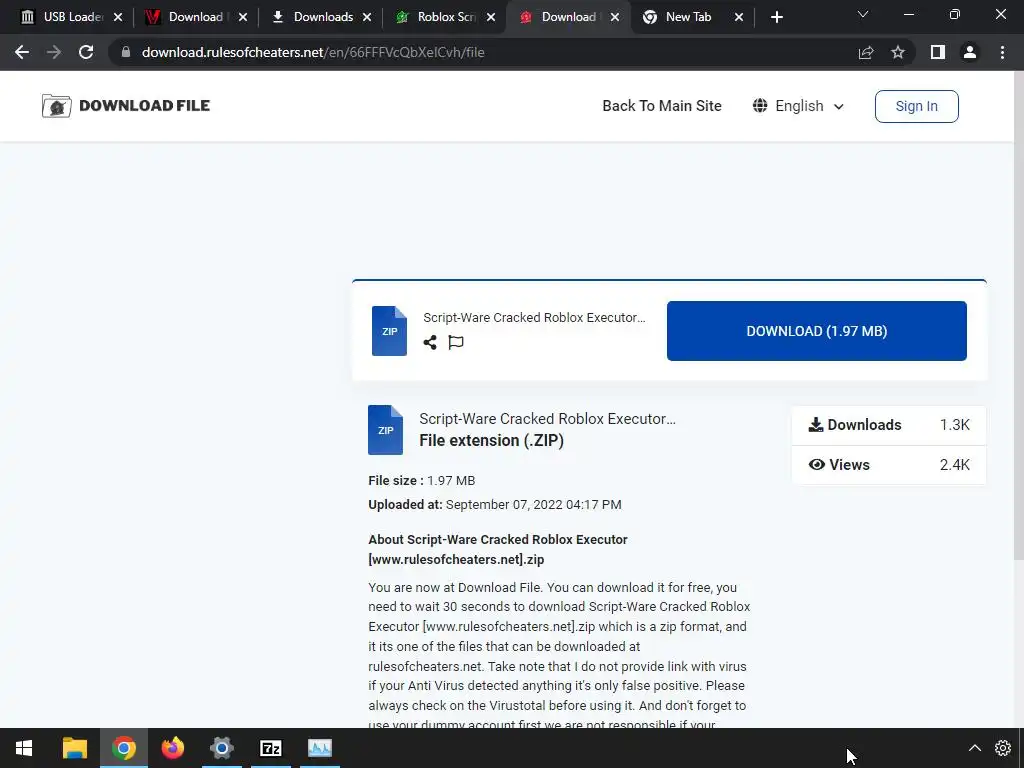Open the Chrome three-dot menu

[x=1002, y=52]
